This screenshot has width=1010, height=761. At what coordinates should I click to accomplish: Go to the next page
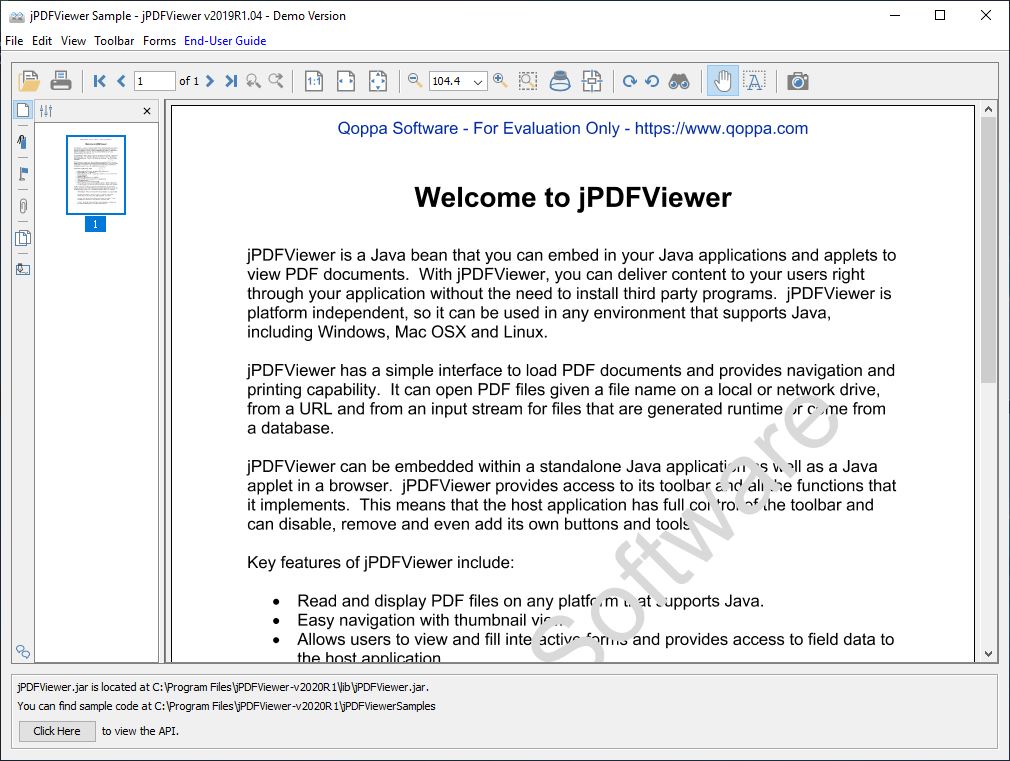tap(209, 81)
